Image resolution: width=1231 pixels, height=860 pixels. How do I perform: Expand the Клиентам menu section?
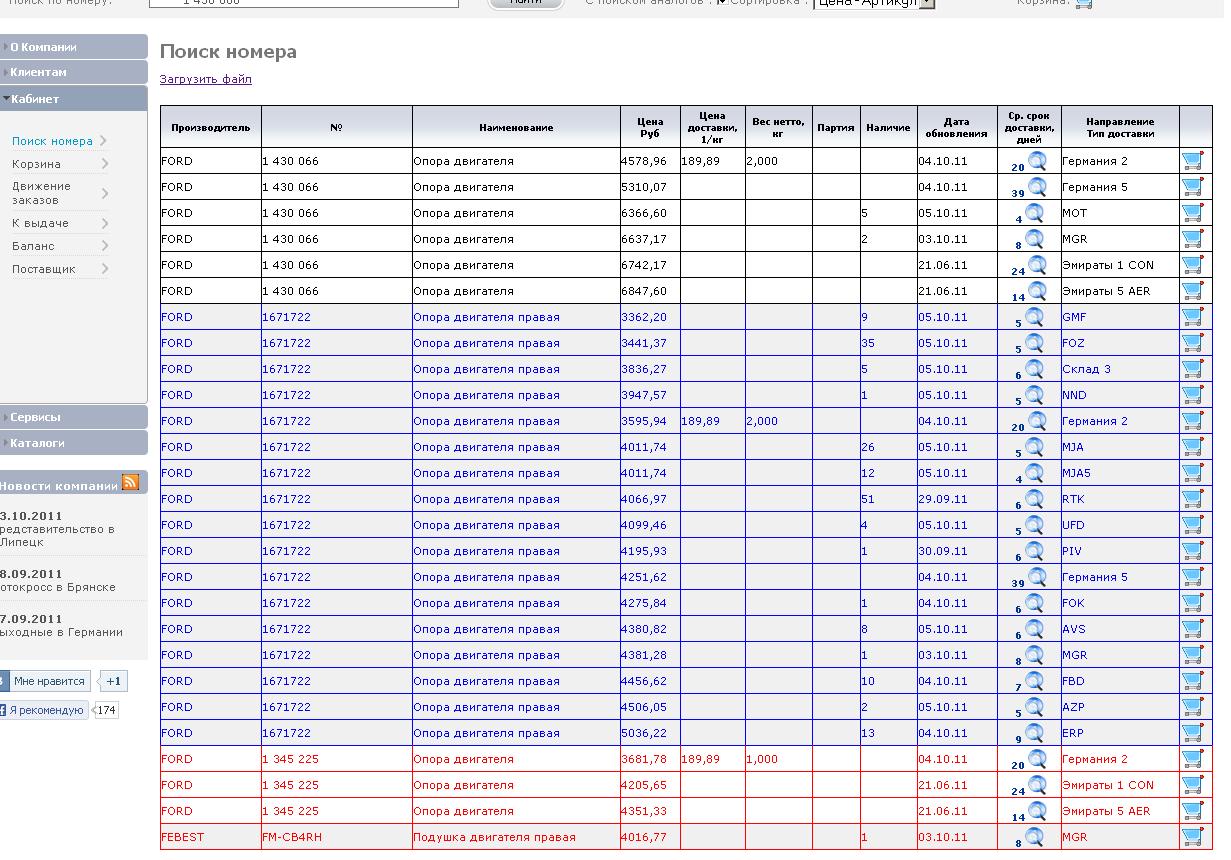74,72
